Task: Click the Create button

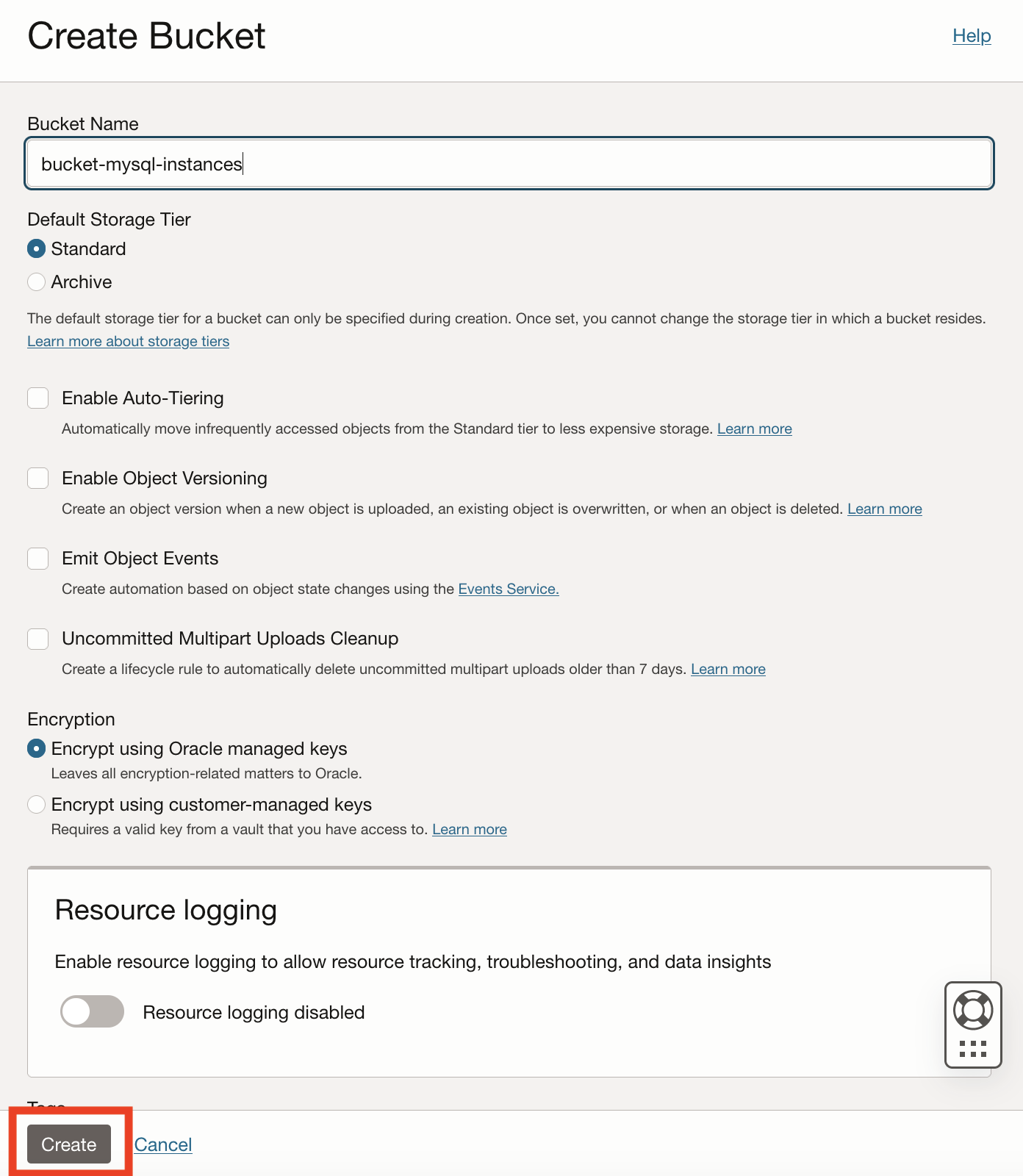Action: click(69, 1144)
